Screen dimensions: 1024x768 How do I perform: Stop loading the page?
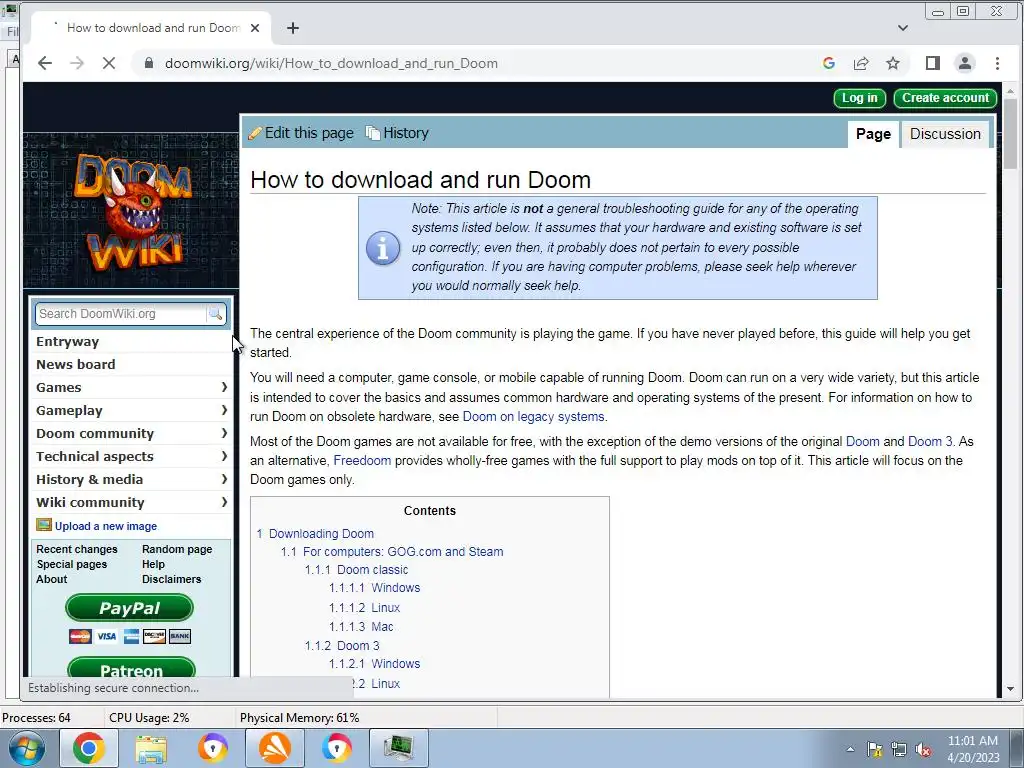coord(109,63)
